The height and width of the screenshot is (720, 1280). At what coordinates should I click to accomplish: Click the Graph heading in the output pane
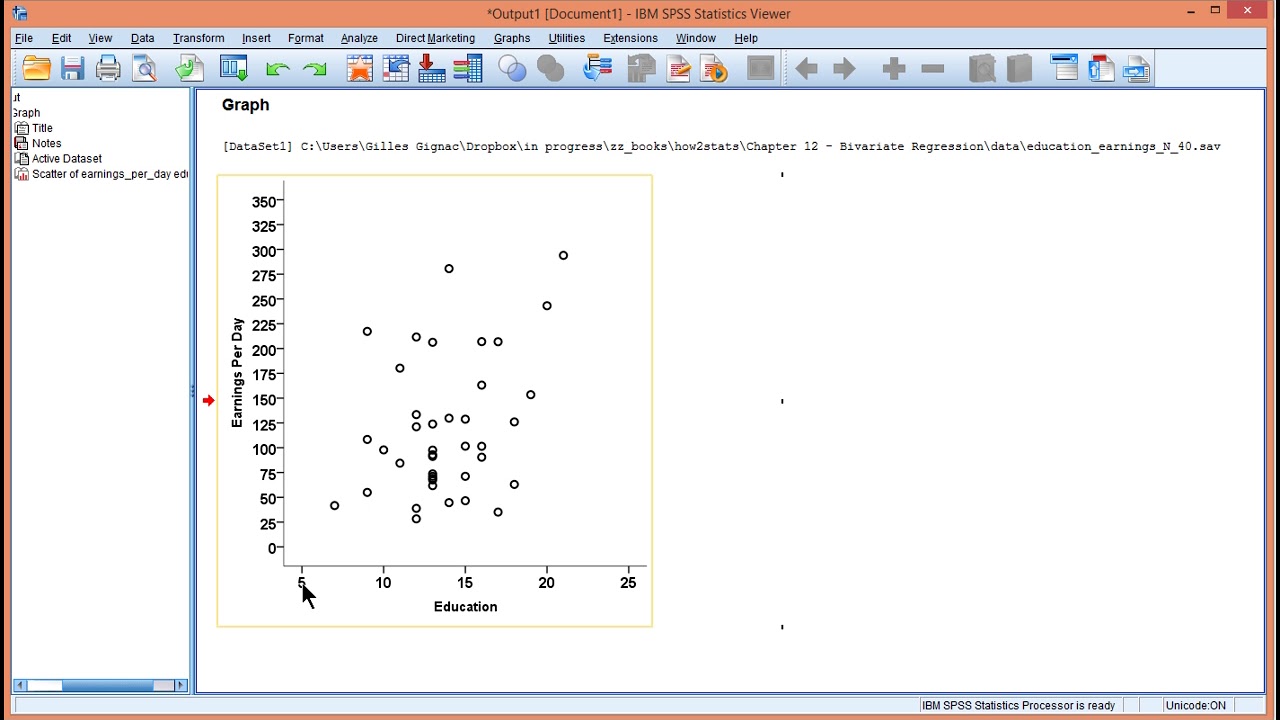pos(245,105)
